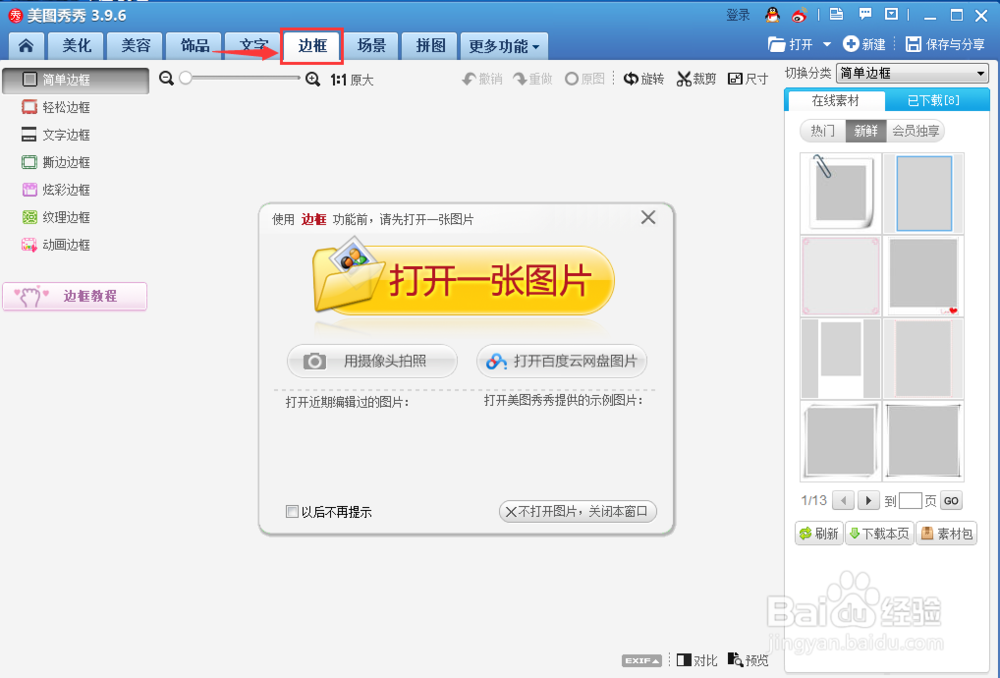Go to next material page arrow

point(868,501)
